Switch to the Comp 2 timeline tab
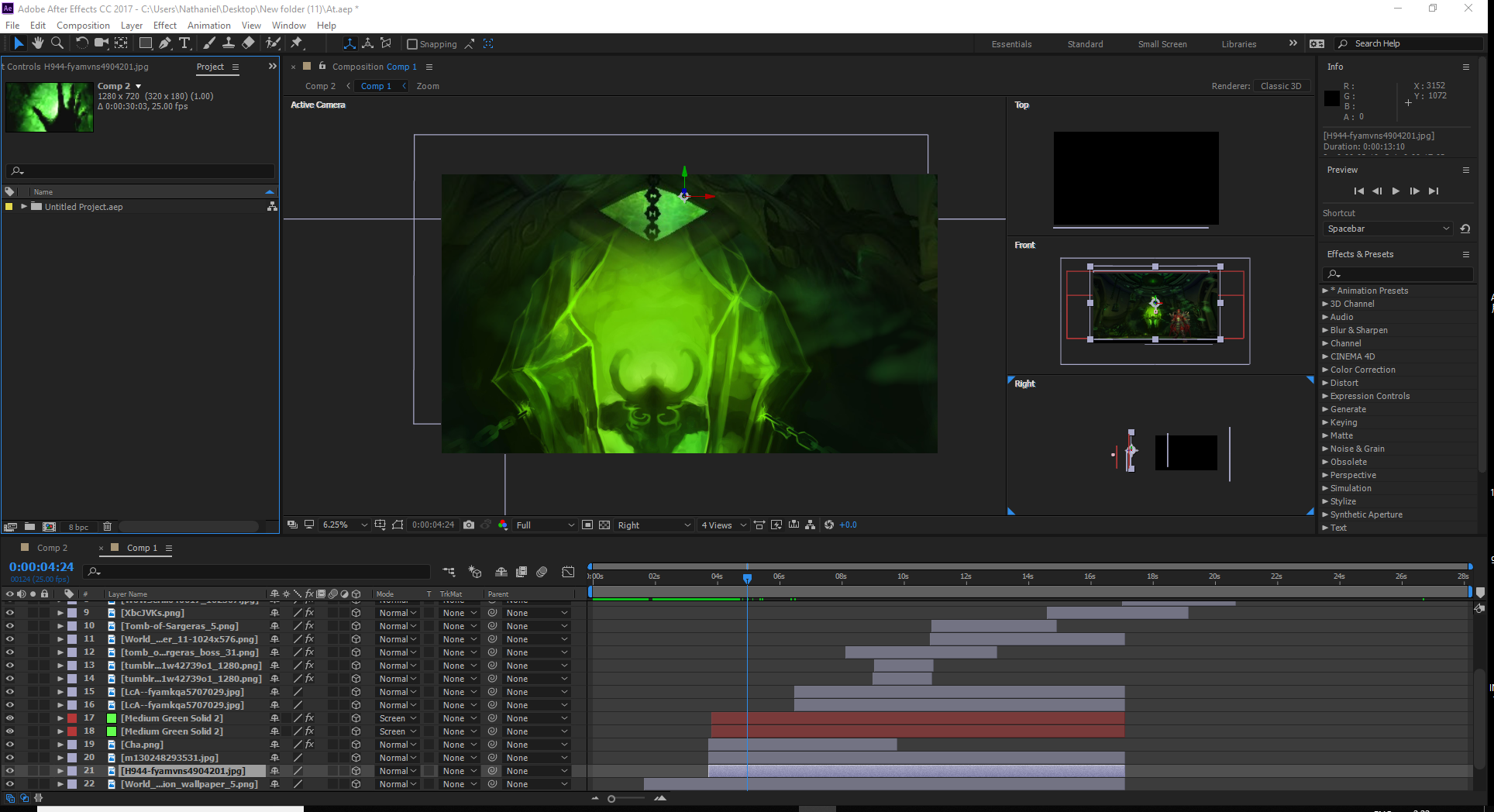The width and height of the screenshot is (1494, 812). pos(52,548)
